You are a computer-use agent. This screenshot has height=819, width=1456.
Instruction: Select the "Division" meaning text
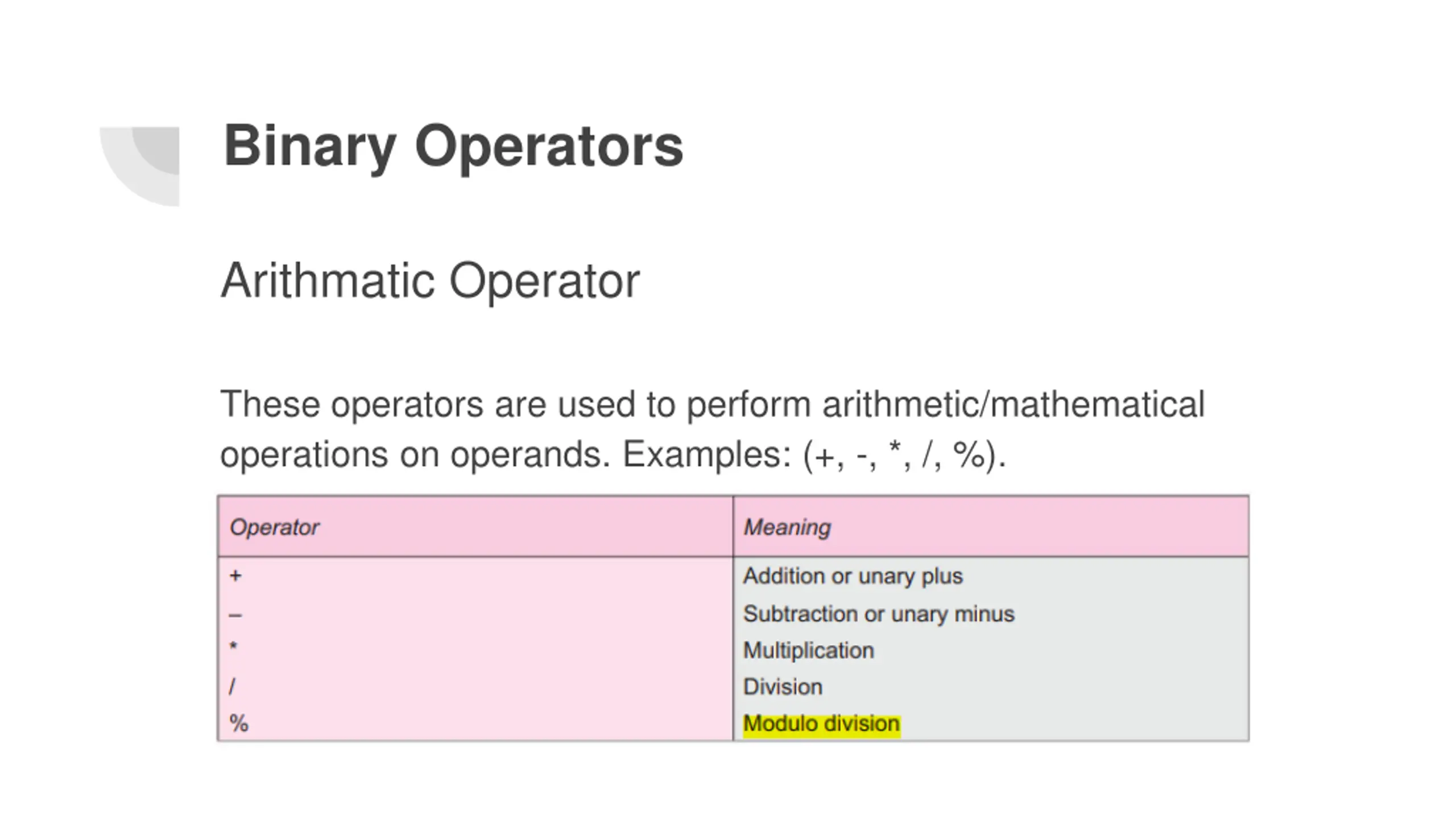pos(783,687)
